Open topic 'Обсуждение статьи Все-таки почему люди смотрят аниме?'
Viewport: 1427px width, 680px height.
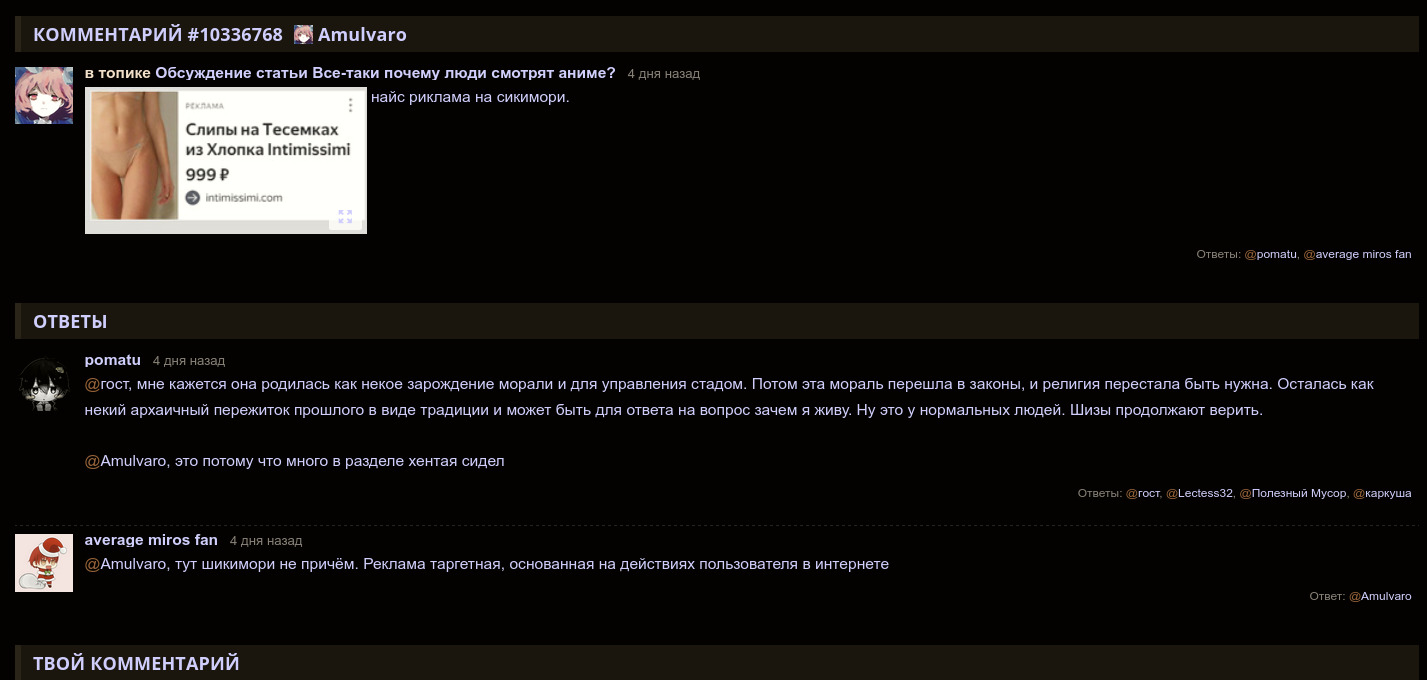385,73
